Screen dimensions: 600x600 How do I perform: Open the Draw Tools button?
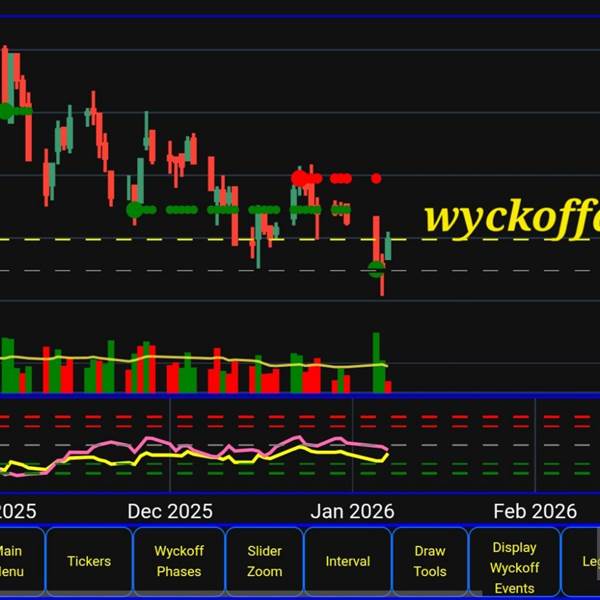click(430, 561)
